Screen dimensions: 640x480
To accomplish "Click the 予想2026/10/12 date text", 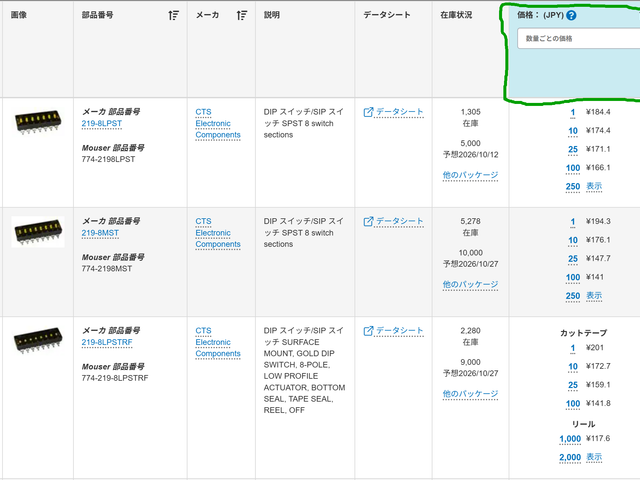I will point(470,155).
